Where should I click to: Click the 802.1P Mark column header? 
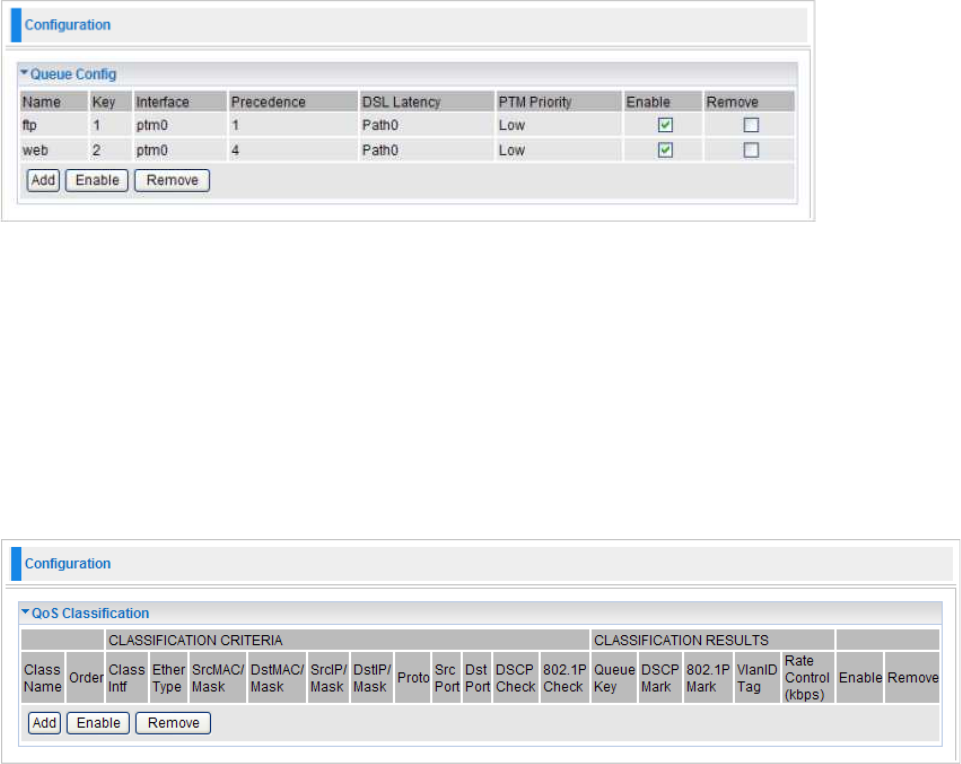click(708, 678)
